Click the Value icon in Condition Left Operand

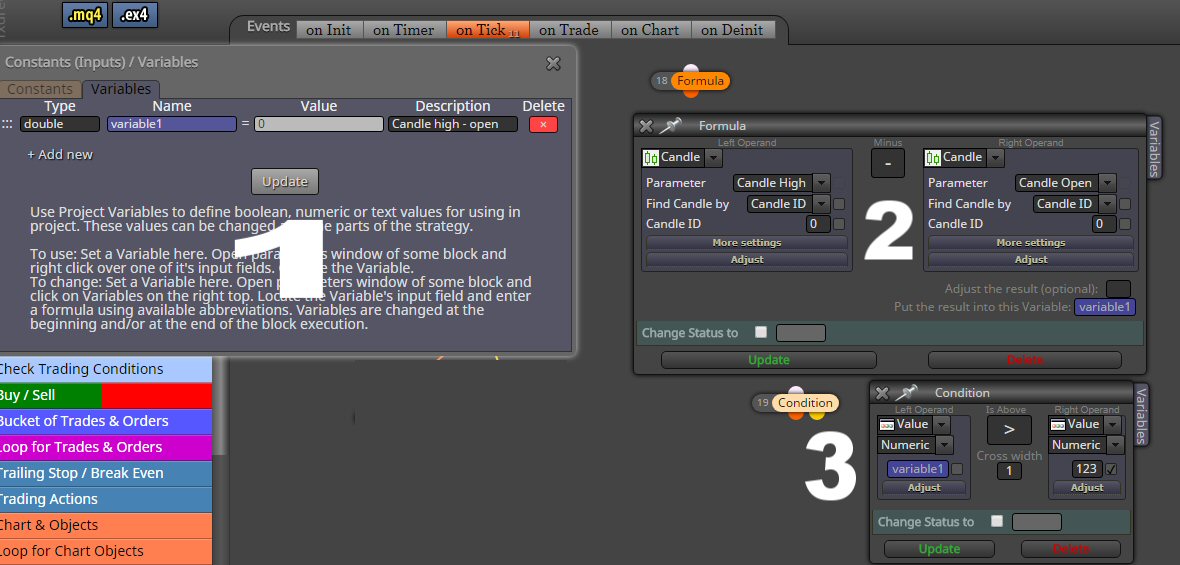point(886,424)
